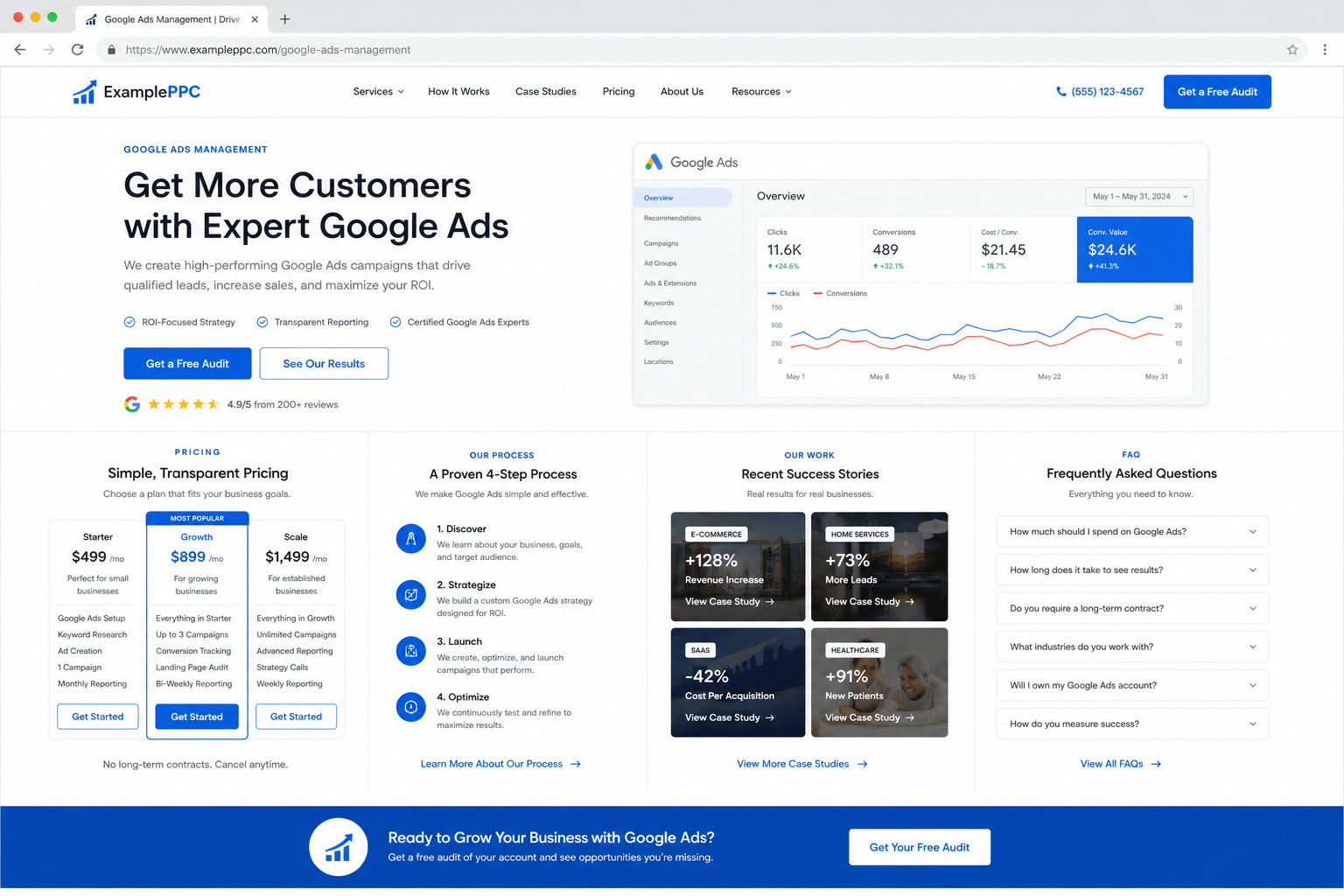Click the Discover step icon
The height and width of the screenshot is (896, 1344).
pos(410,538)
